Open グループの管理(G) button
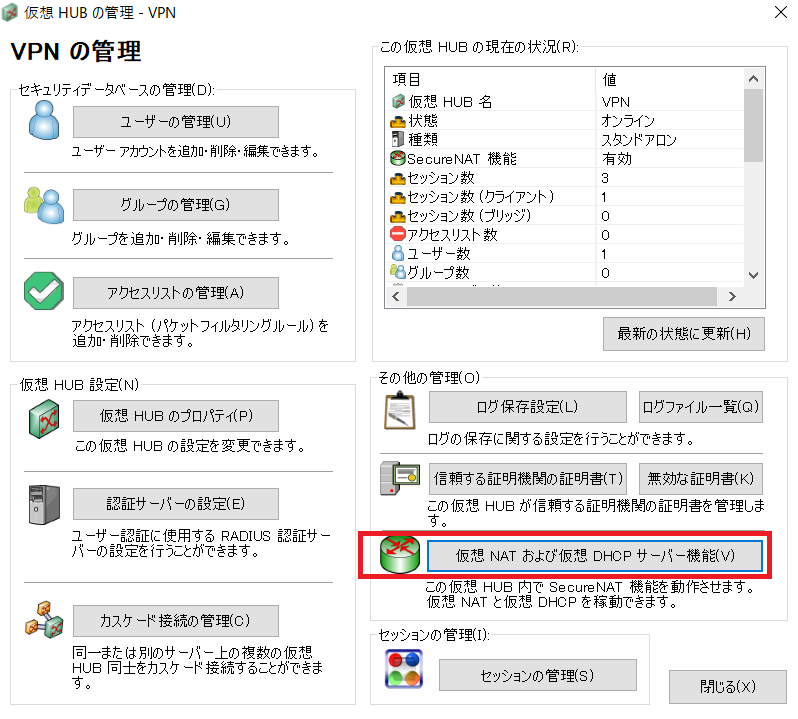798x719 pixels. (176, 205)
